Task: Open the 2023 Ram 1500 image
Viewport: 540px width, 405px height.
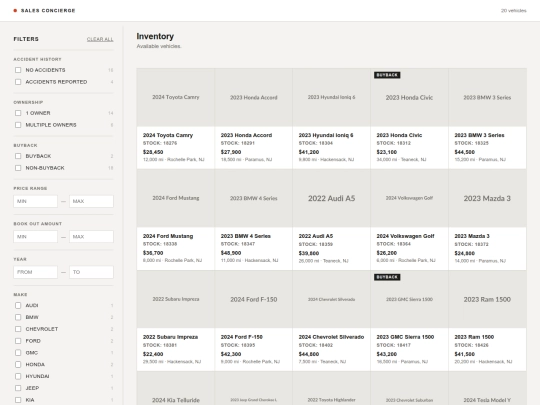Action: 487,299
